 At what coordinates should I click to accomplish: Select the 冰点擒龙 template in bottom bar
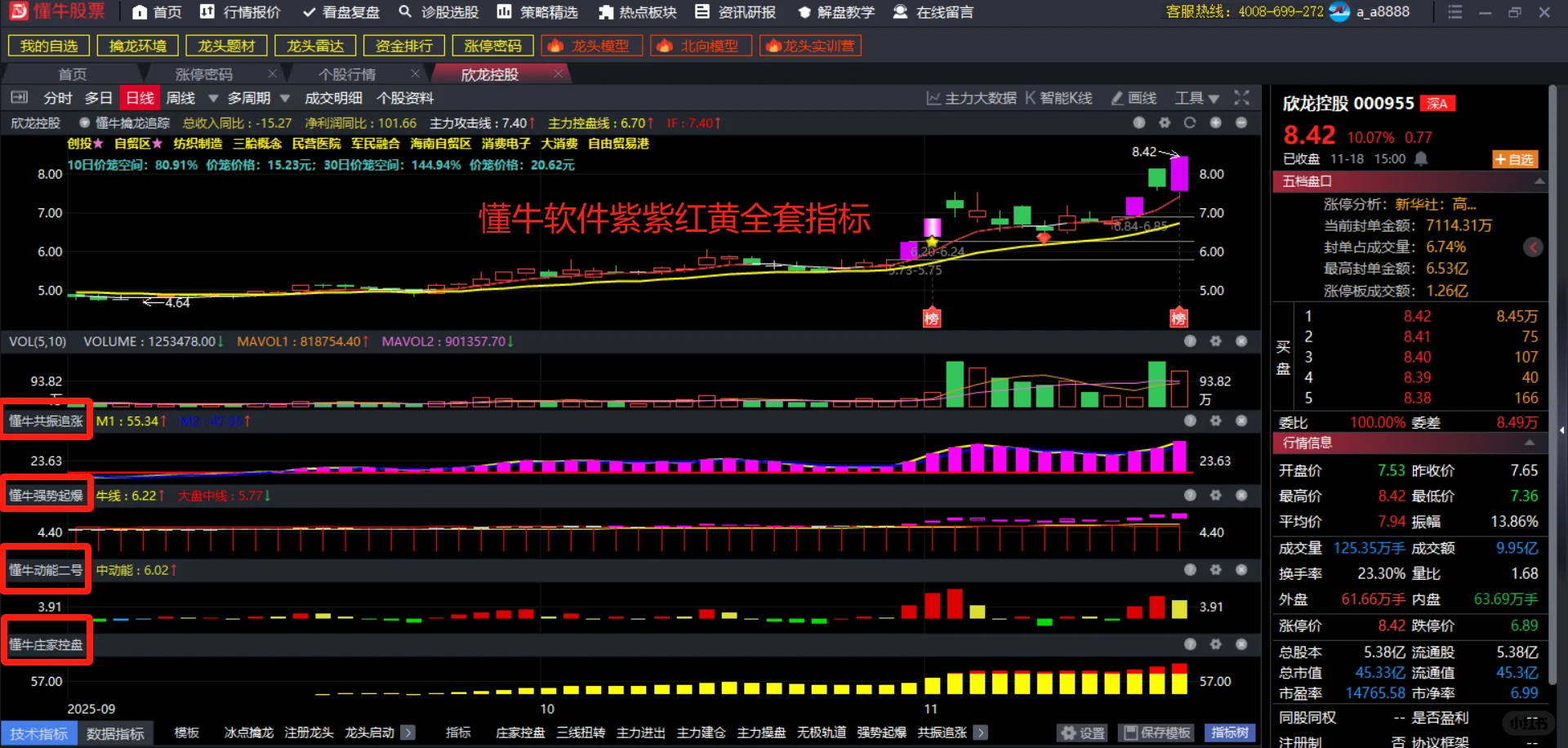pos(249,732)
